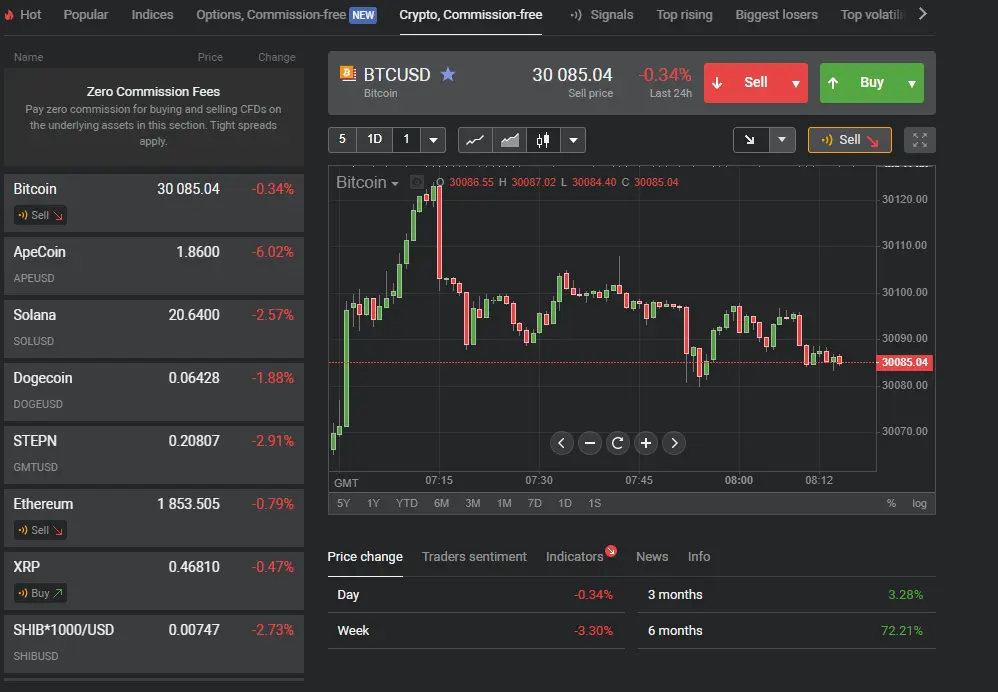Open Biggest losers tab

click(x=777, y=15)
